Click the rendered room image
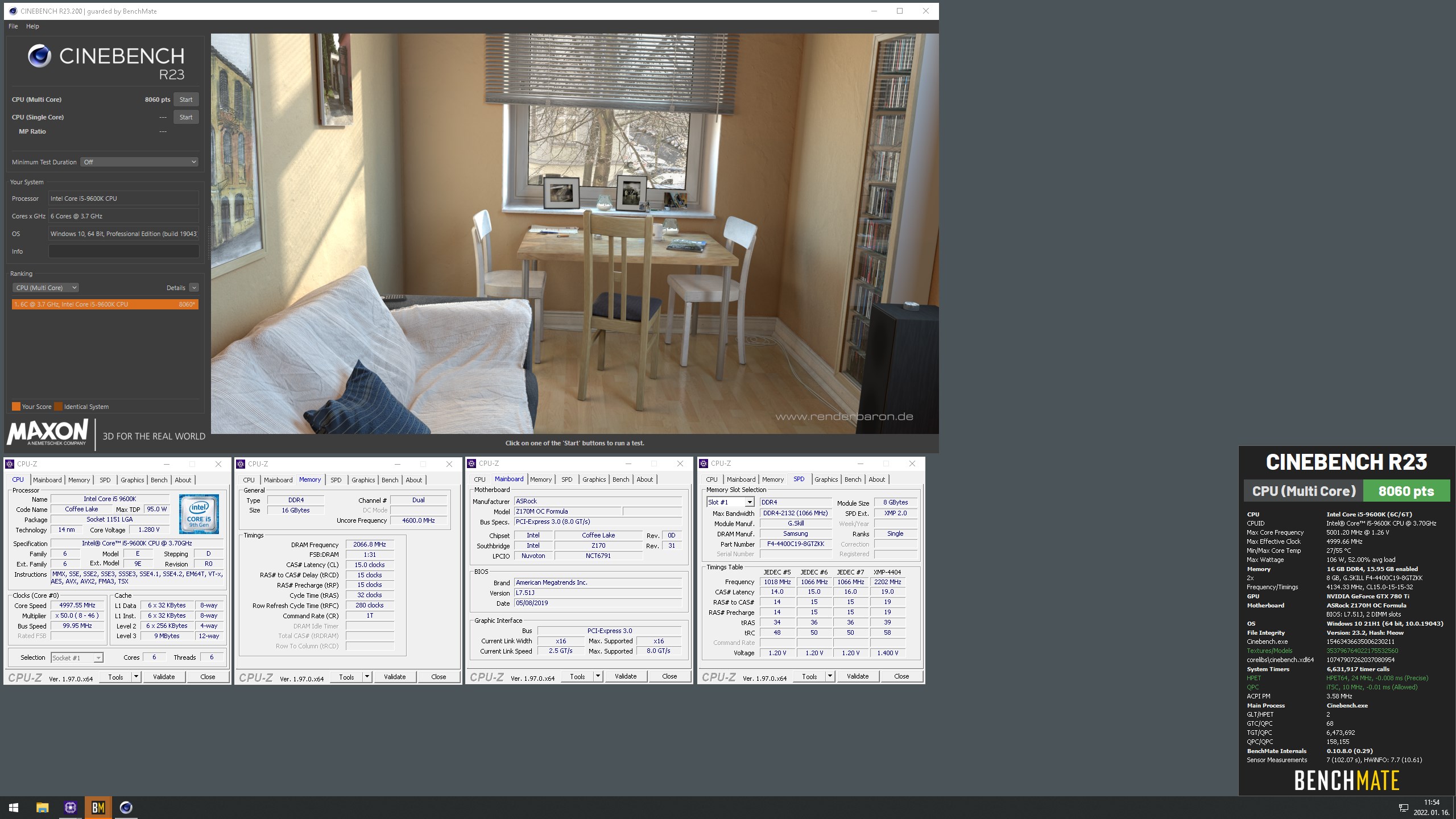This screenshot has width=1456, height=819. 574,234
